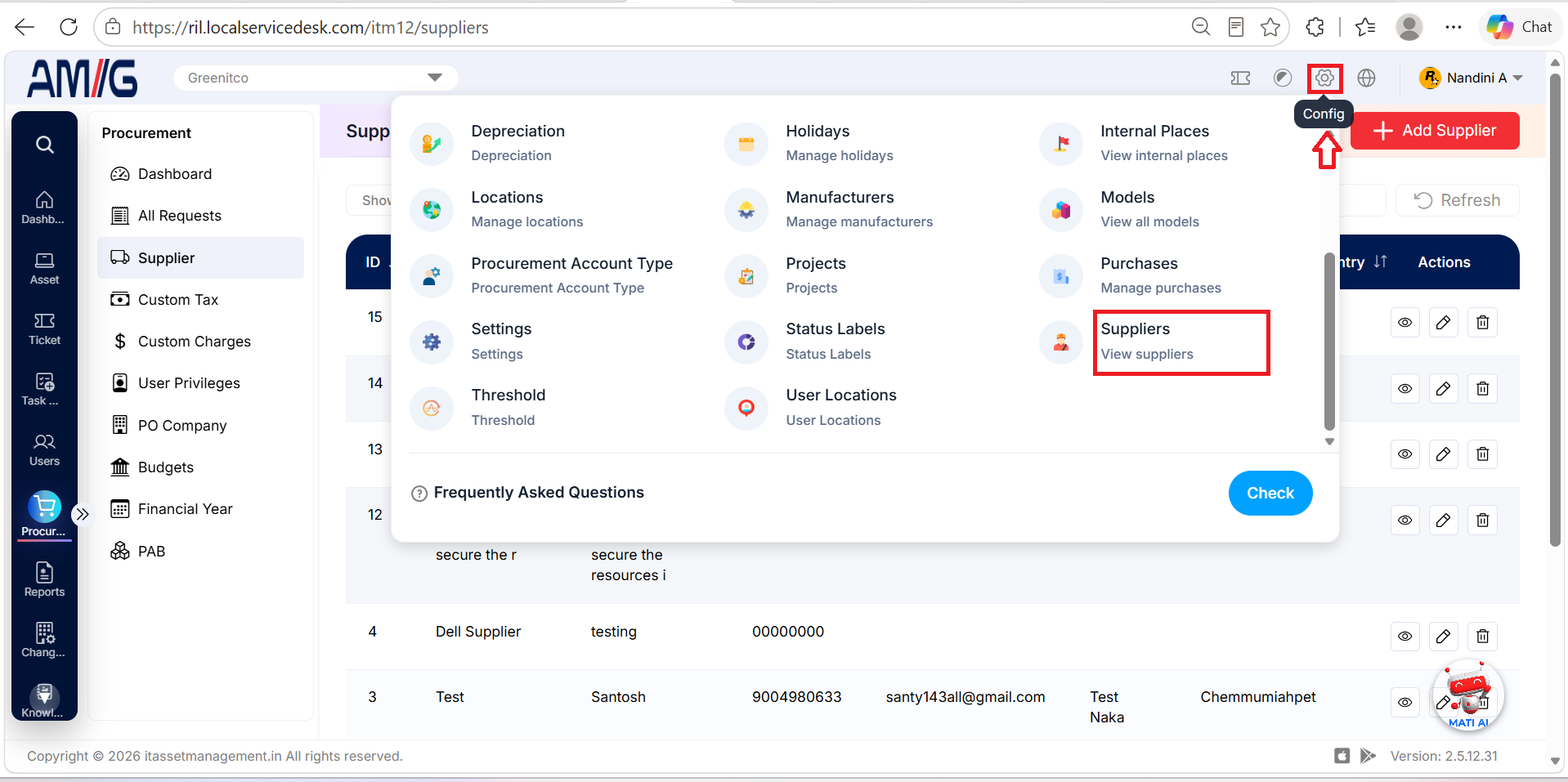The image size is (1568, 782).
Task: Open the Config gear icon
Action: pyautogui.click(x=1324, y=78)
